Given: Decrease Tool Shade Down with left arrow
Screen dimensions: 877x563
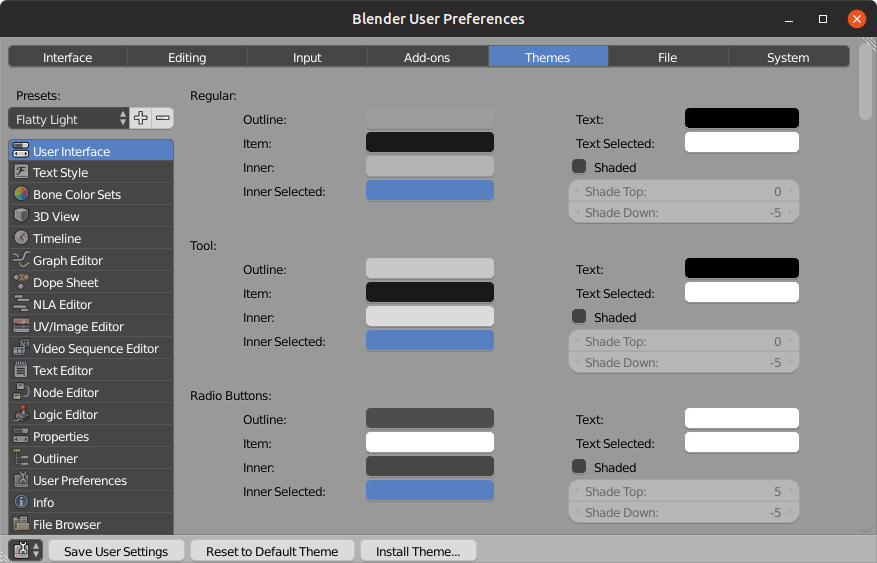Looking at the screenshot, I should pyautogui.click(x=577, y=362).
